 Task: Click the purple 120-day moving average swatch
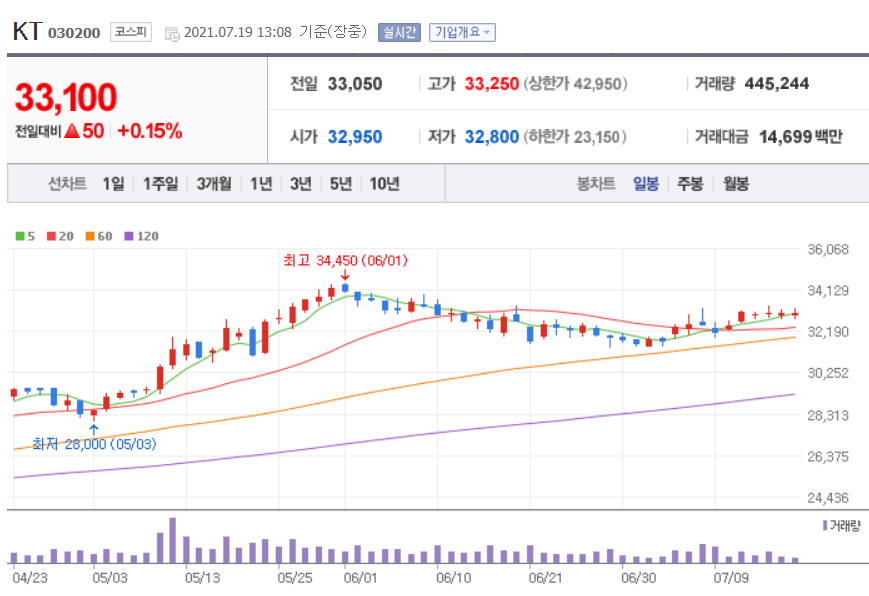click(x=129, y=236)
